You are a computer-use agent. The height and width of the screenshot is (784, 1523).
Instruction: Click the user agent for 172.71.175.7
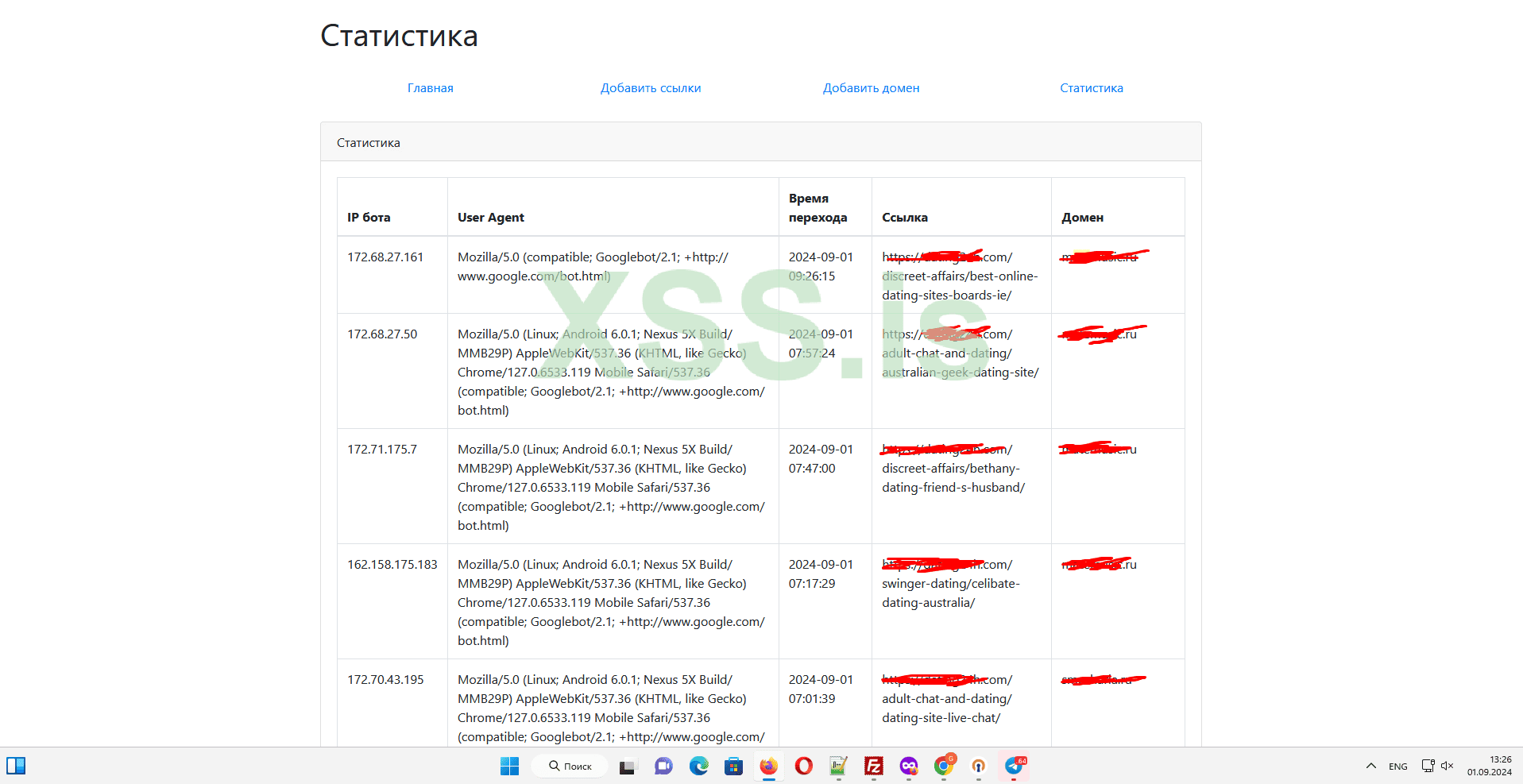tap(612, 488)
